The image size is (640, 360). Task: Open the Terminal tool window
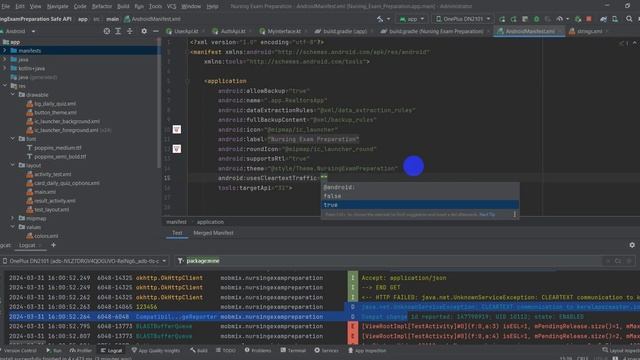coord(293,350)
